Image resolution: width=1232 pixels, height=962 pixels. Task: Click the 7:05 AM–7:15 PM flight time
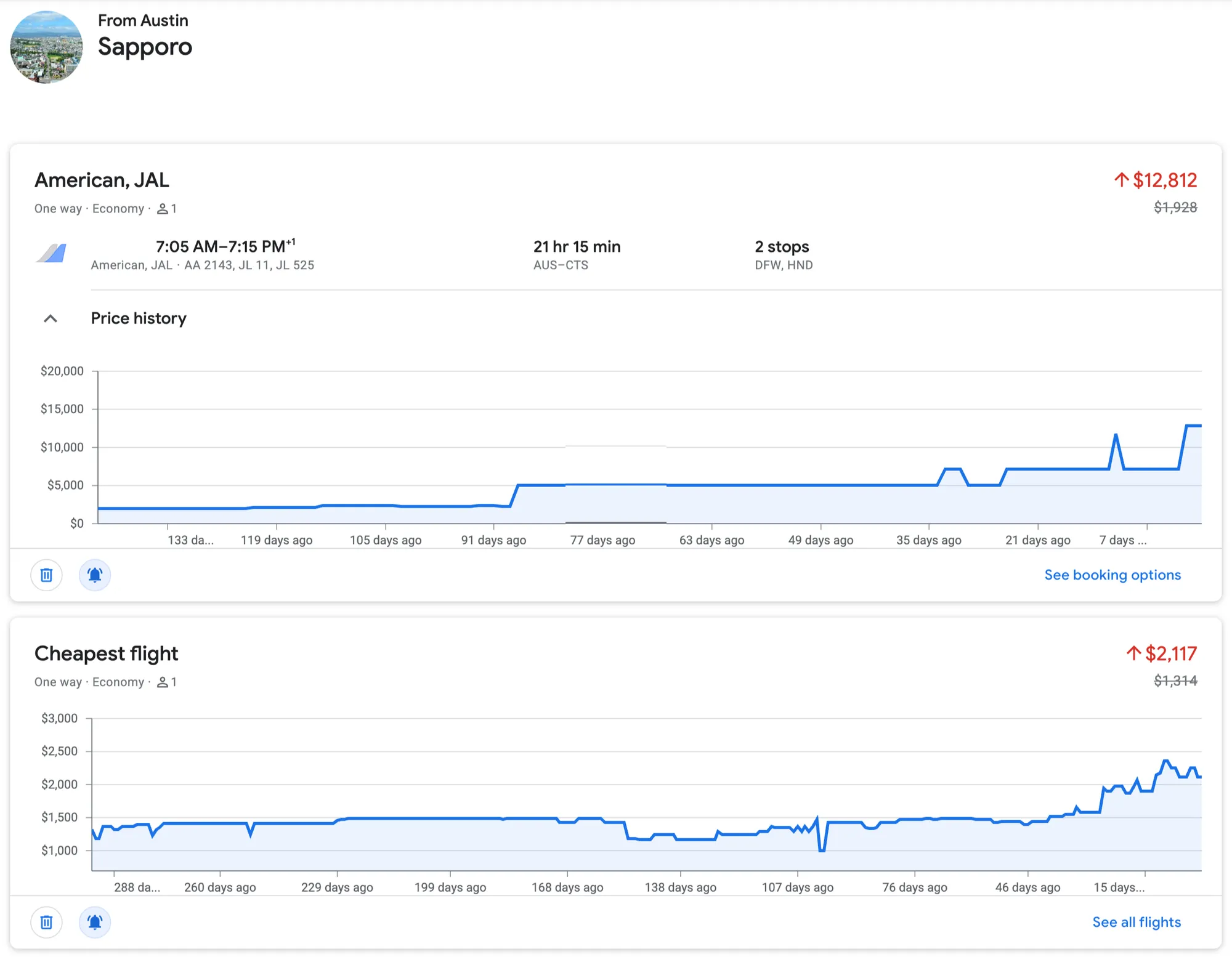[x=225, y=246]
